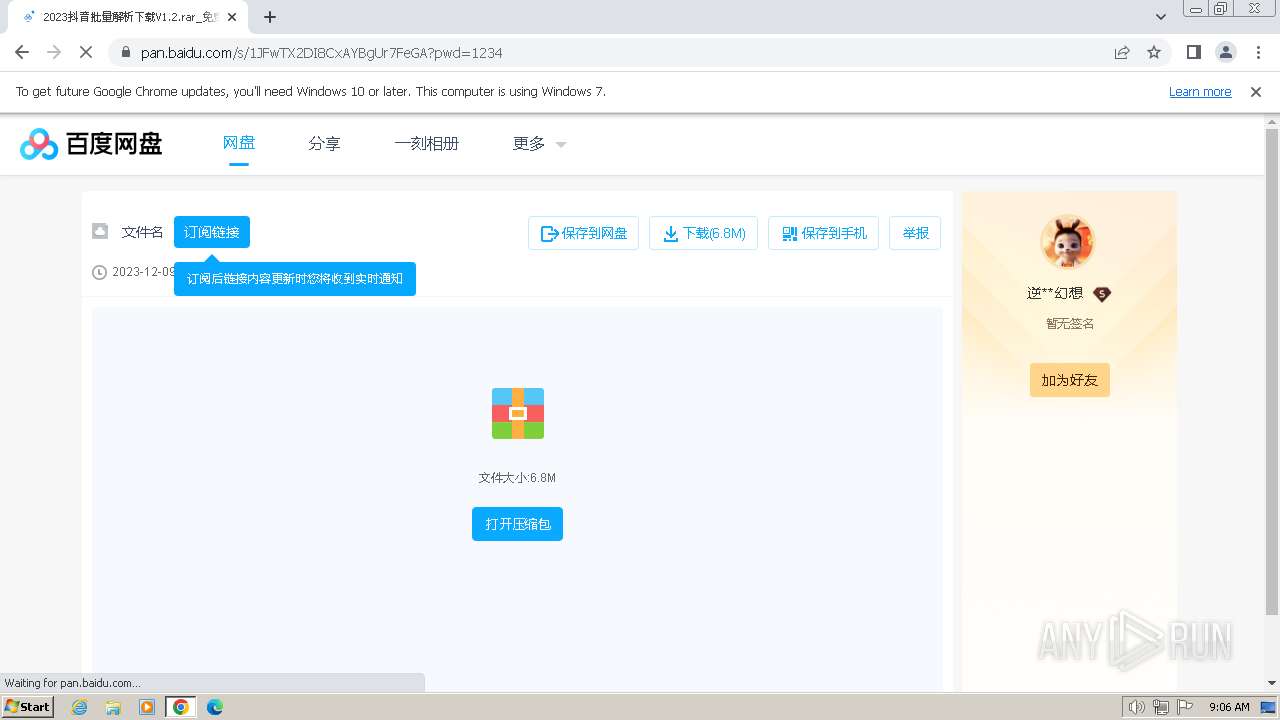Share this page via address bar icon
This screenshot has height=720, width=1280.
tap(1122, 52)
